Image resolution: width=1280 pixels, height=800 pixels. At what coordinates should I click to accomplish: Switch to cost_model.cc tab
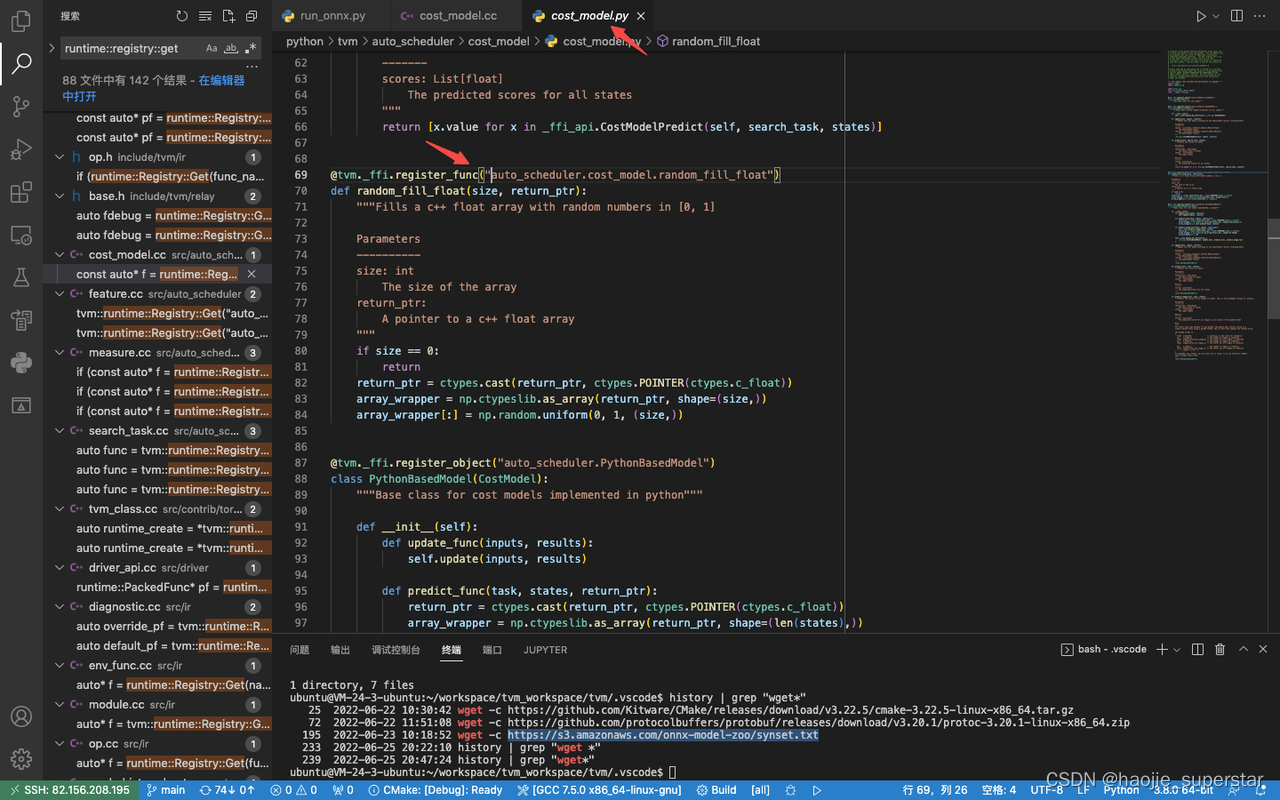(x=455, y=16)
